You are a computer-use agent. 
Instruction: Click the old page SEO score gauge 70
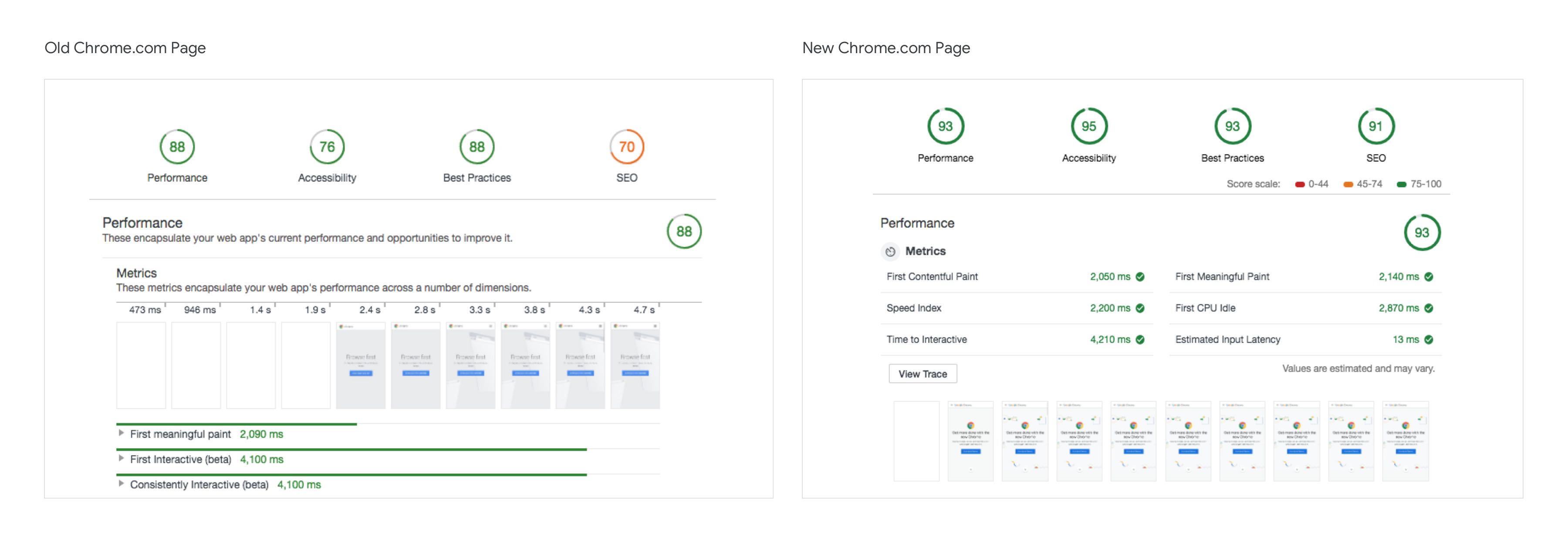point(626,147)
